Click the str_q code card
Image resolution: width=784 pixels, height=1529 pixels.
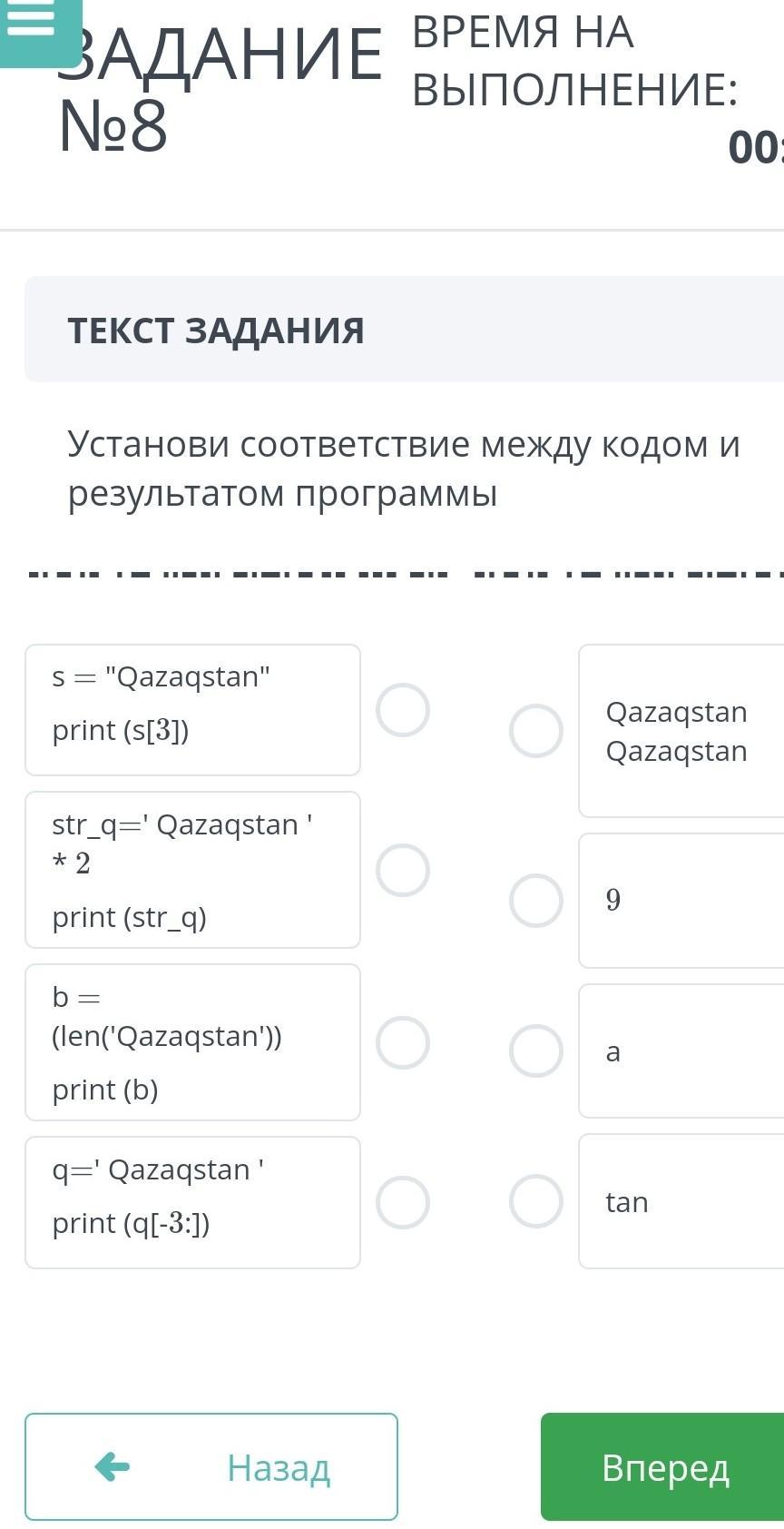click(x=192, y=870)
